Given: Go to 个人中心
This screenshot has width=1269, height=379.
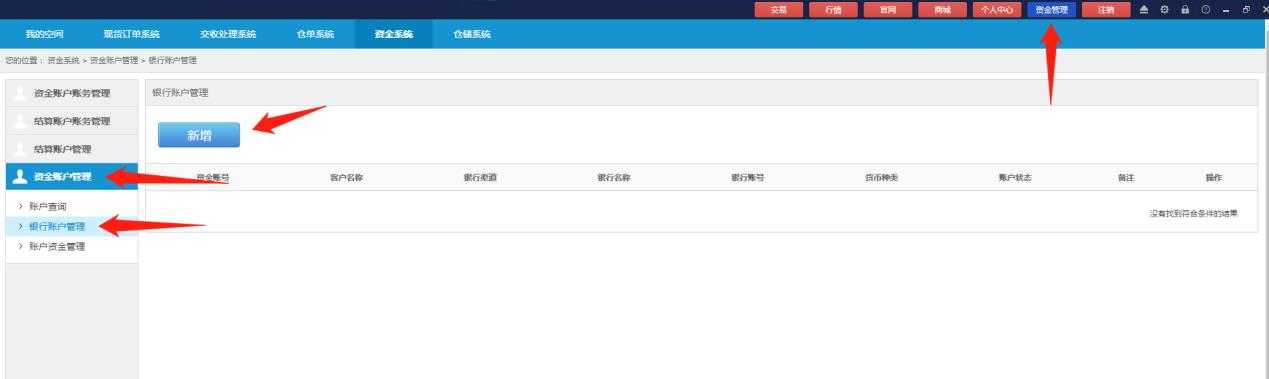Looking at the screenshot, I should [996, 10].
